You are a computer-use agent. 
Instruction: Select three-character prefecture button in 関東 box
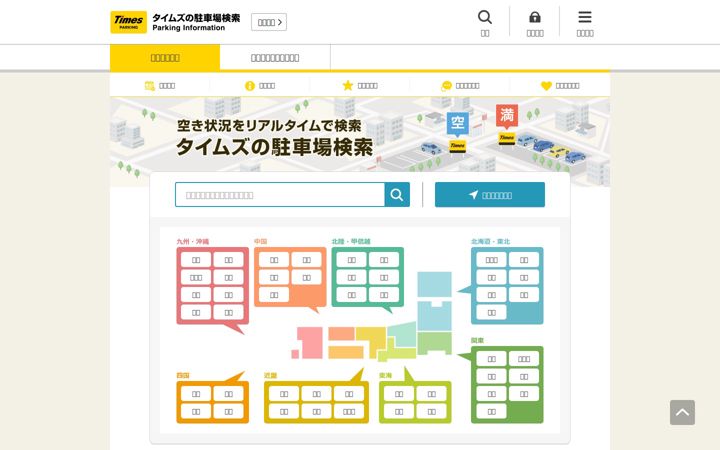[524, 359]
